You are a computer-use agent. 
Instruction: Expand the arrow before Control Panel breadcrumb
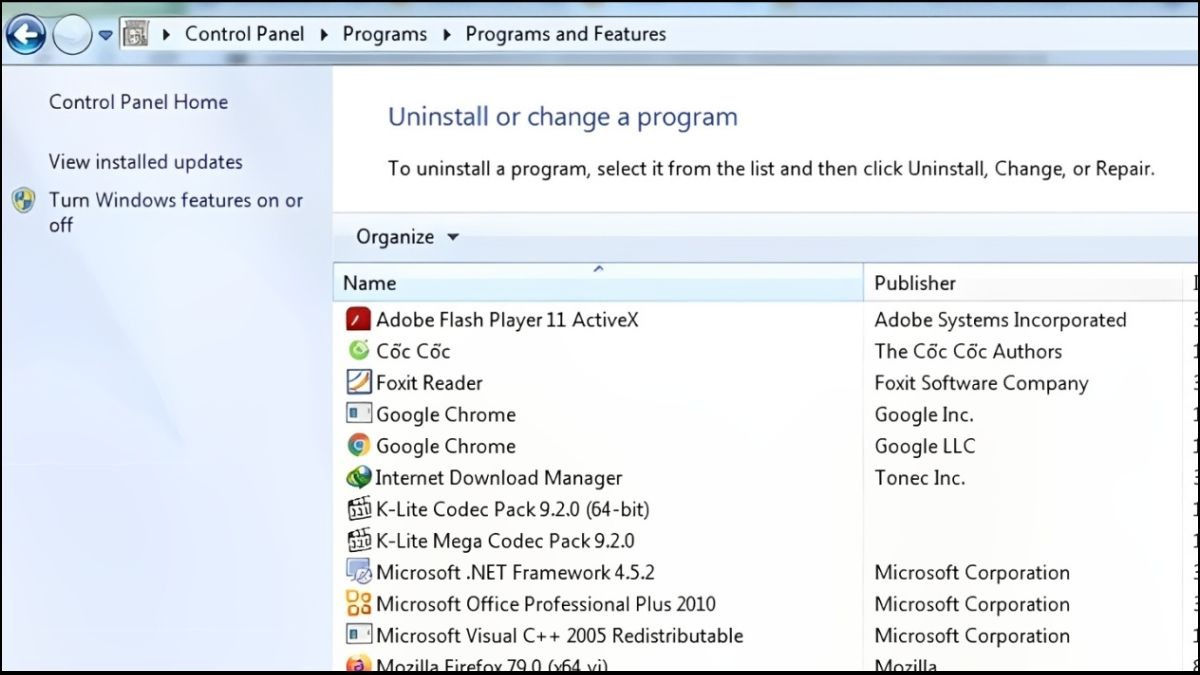coord(166,34)
